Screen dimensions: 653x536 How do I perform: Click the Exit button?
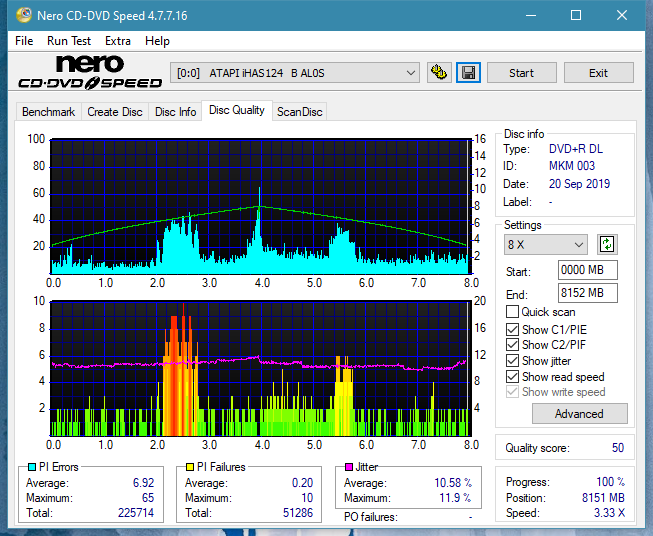pos(598,73)
